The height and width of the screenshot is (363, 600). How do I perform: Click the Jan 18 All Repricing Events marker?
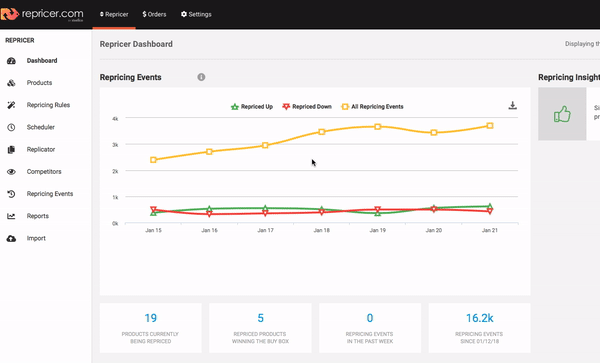(322, 132)
